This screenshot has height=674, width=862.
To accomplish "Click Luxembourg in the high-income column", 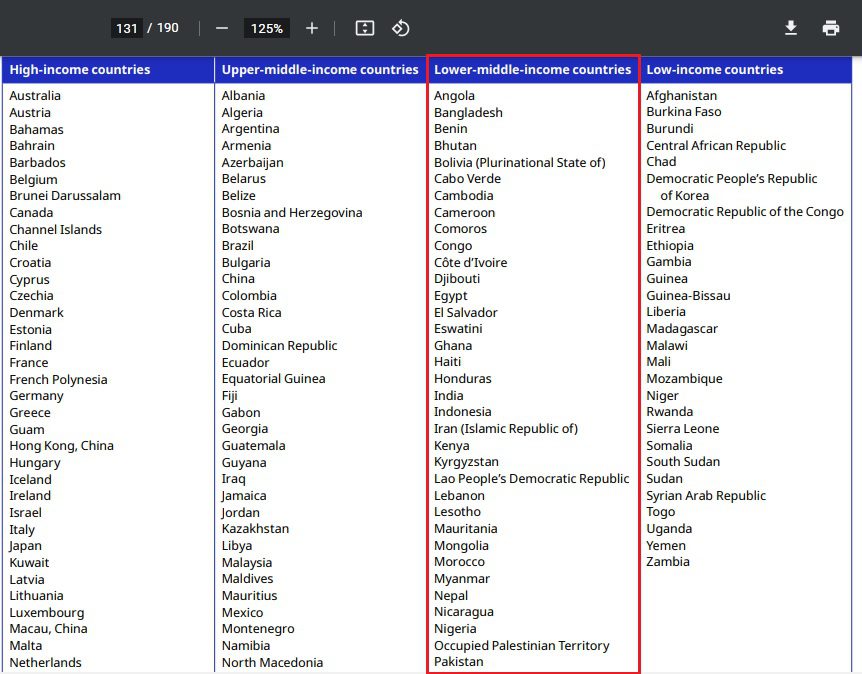I will (x=47, y=612).
